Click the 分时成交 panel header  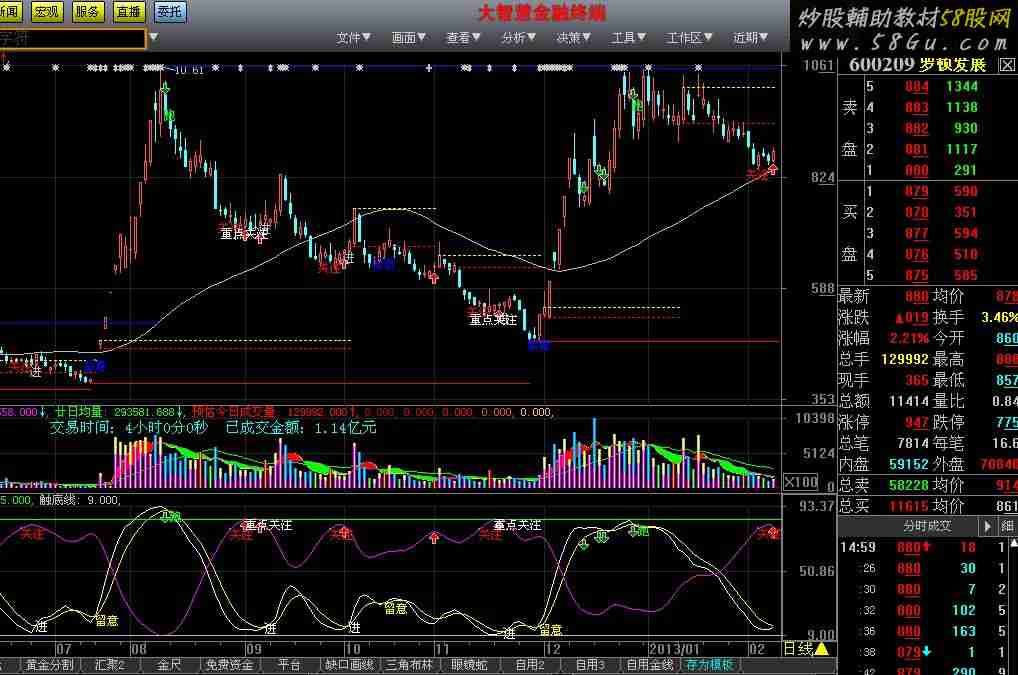(x=926, y=526)
